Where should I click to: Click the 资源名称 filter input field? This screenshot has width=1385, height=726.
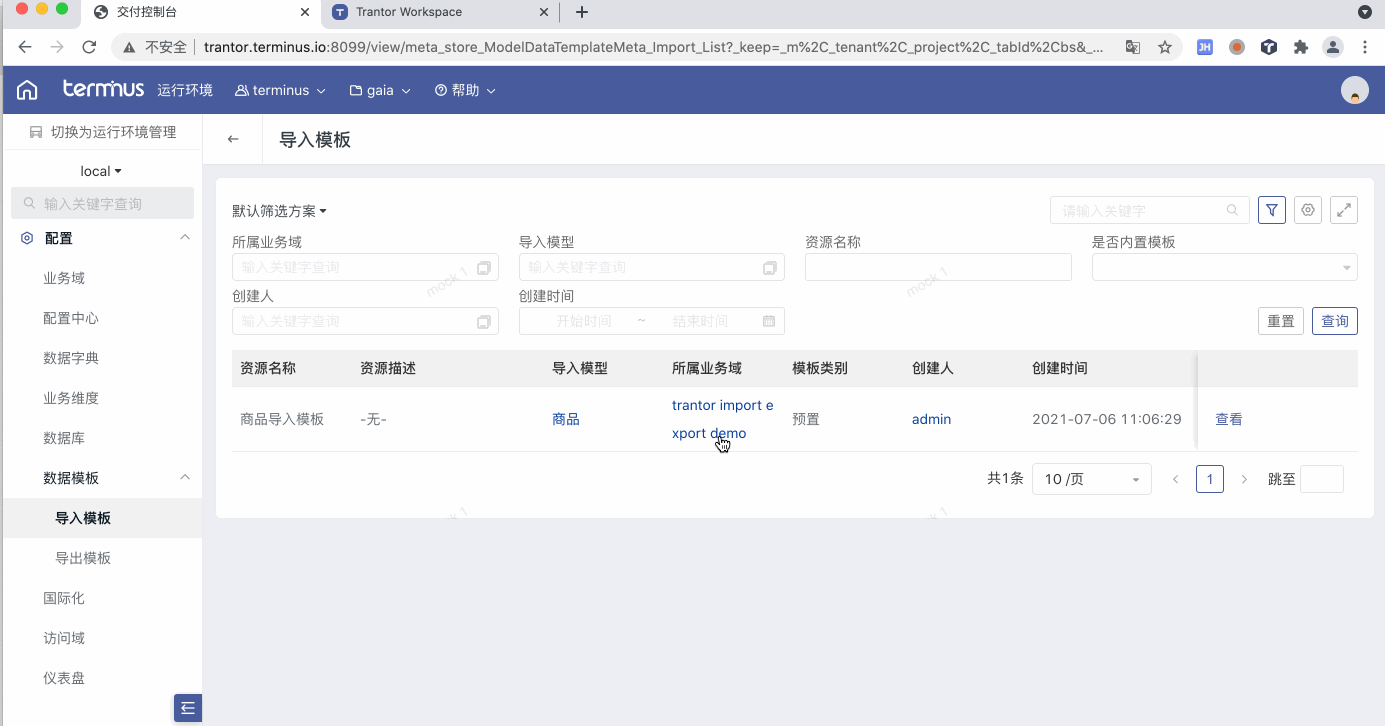pyautogui.click(x=937, y=267)
